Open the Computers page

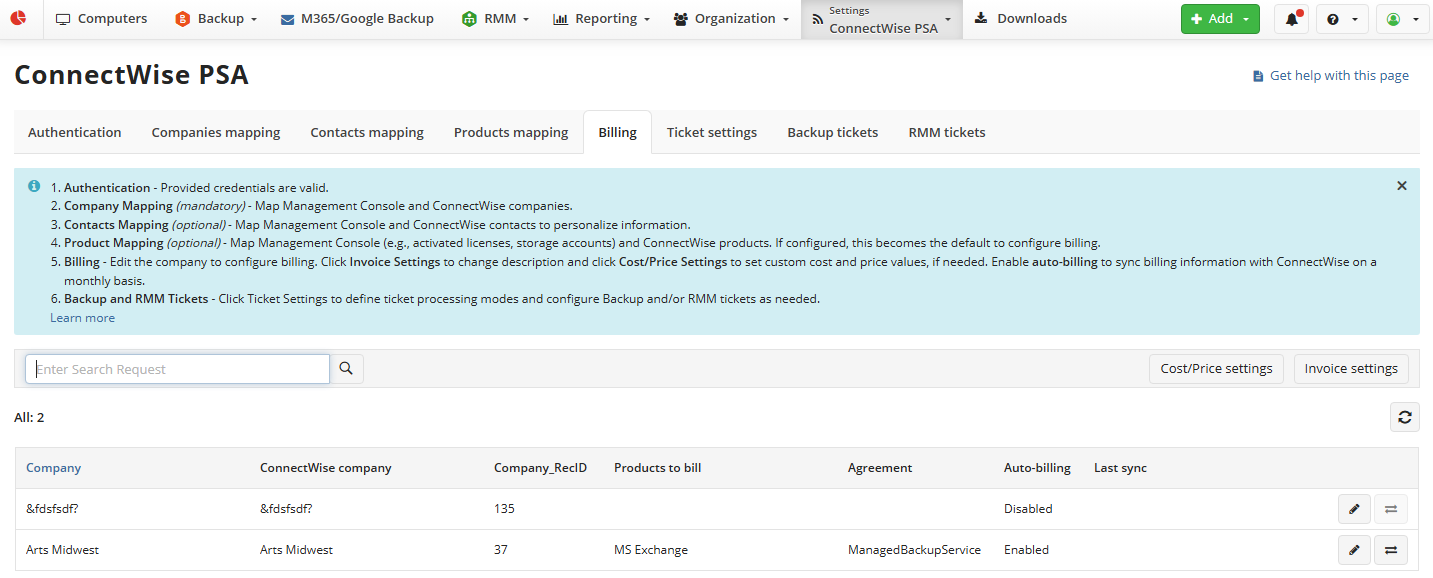[x=101, y=19]
